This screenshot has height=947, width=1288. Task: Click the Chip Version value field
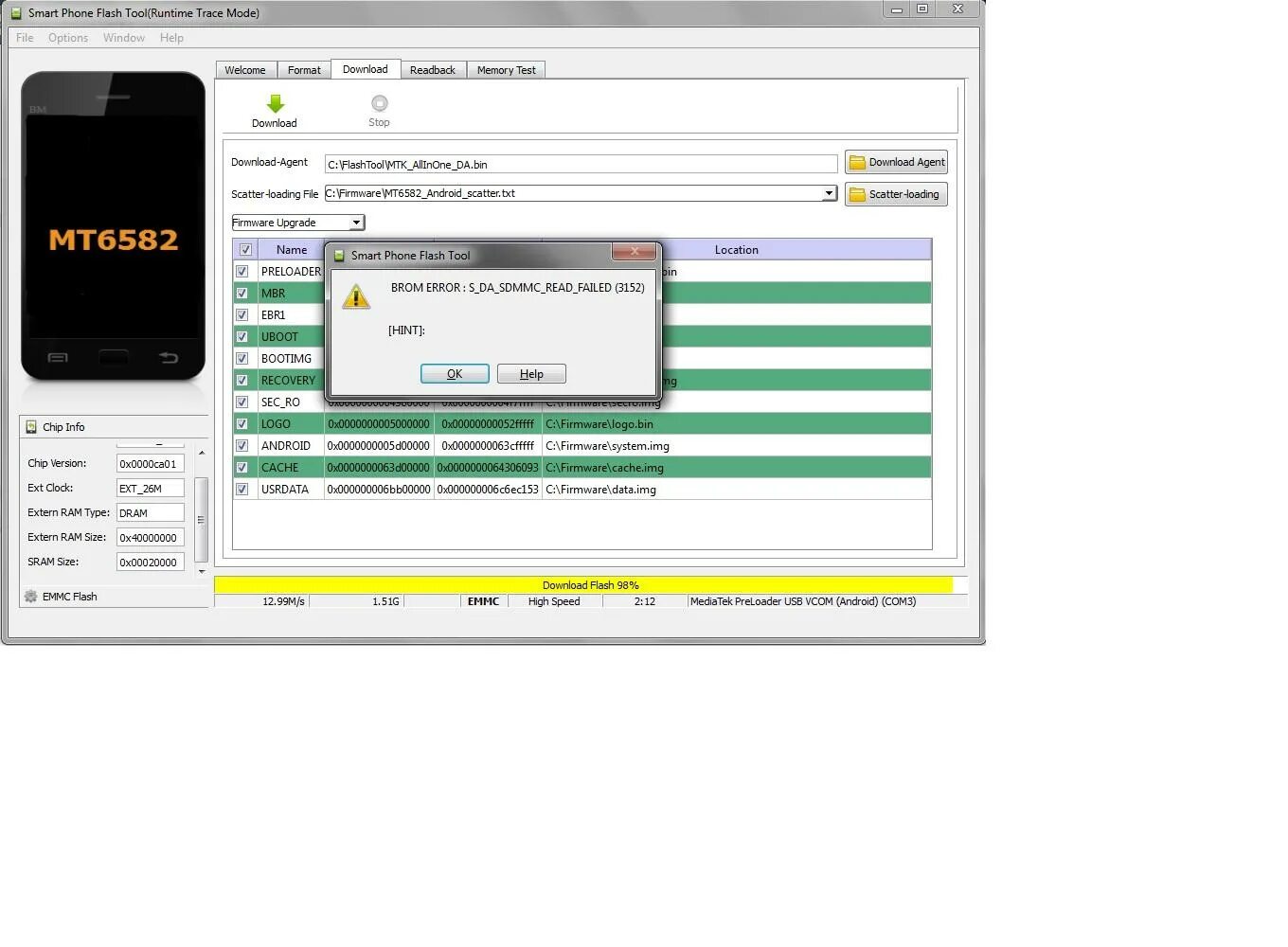(150, 463)
